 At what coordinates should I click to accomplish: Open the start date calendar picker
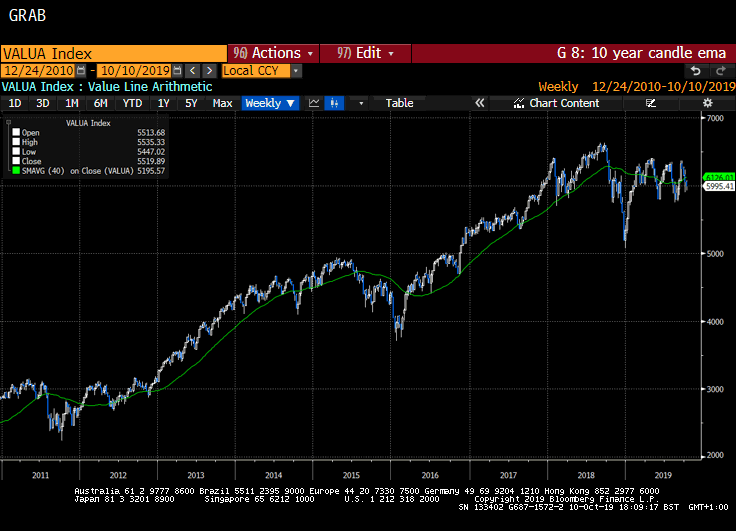[x=81, y=71]
